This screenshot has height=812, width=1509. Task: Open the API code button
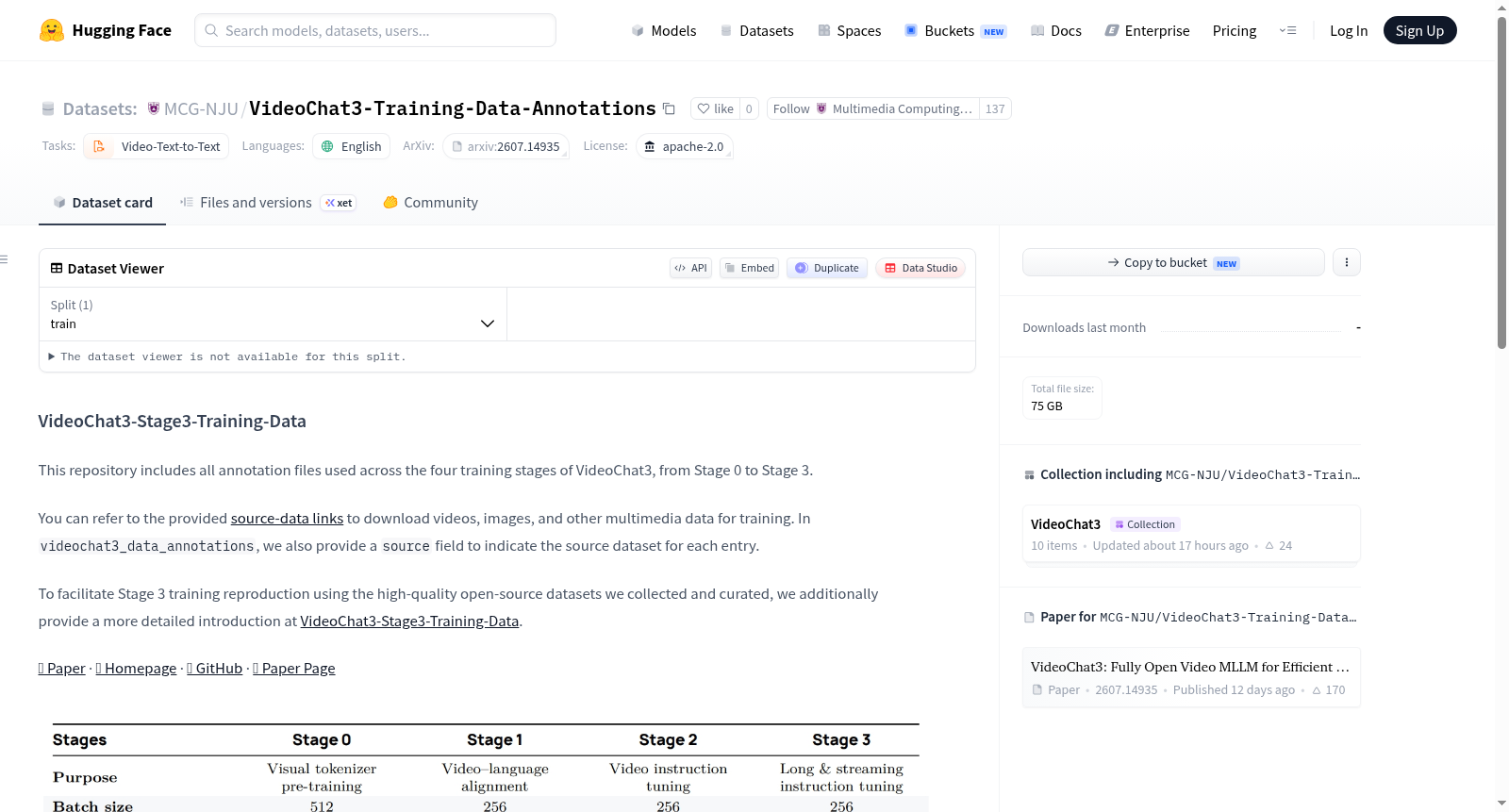tap(690, 268)
